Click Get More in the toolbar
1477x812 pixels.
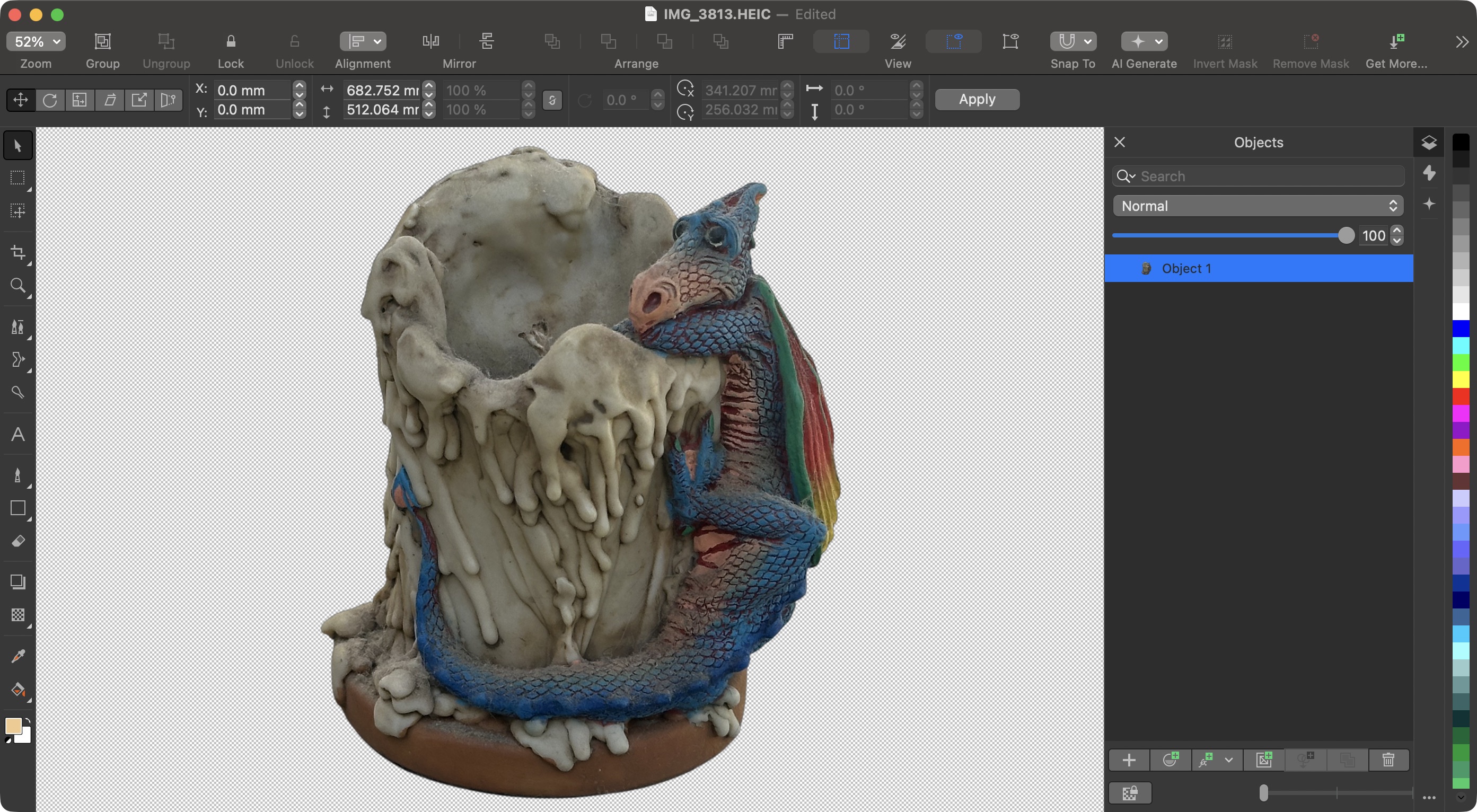coord(1397,41)
